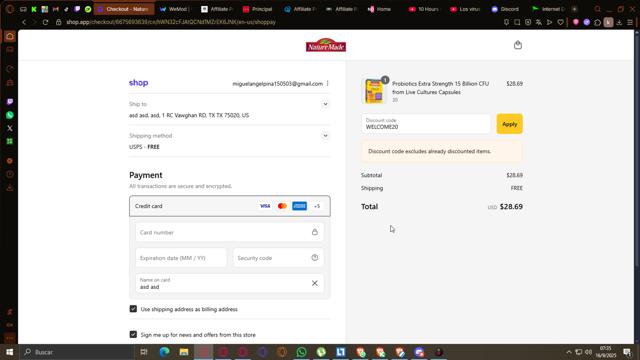Open the notification center icon
This screenshot has height=360, width=640.
pos(627,352)
